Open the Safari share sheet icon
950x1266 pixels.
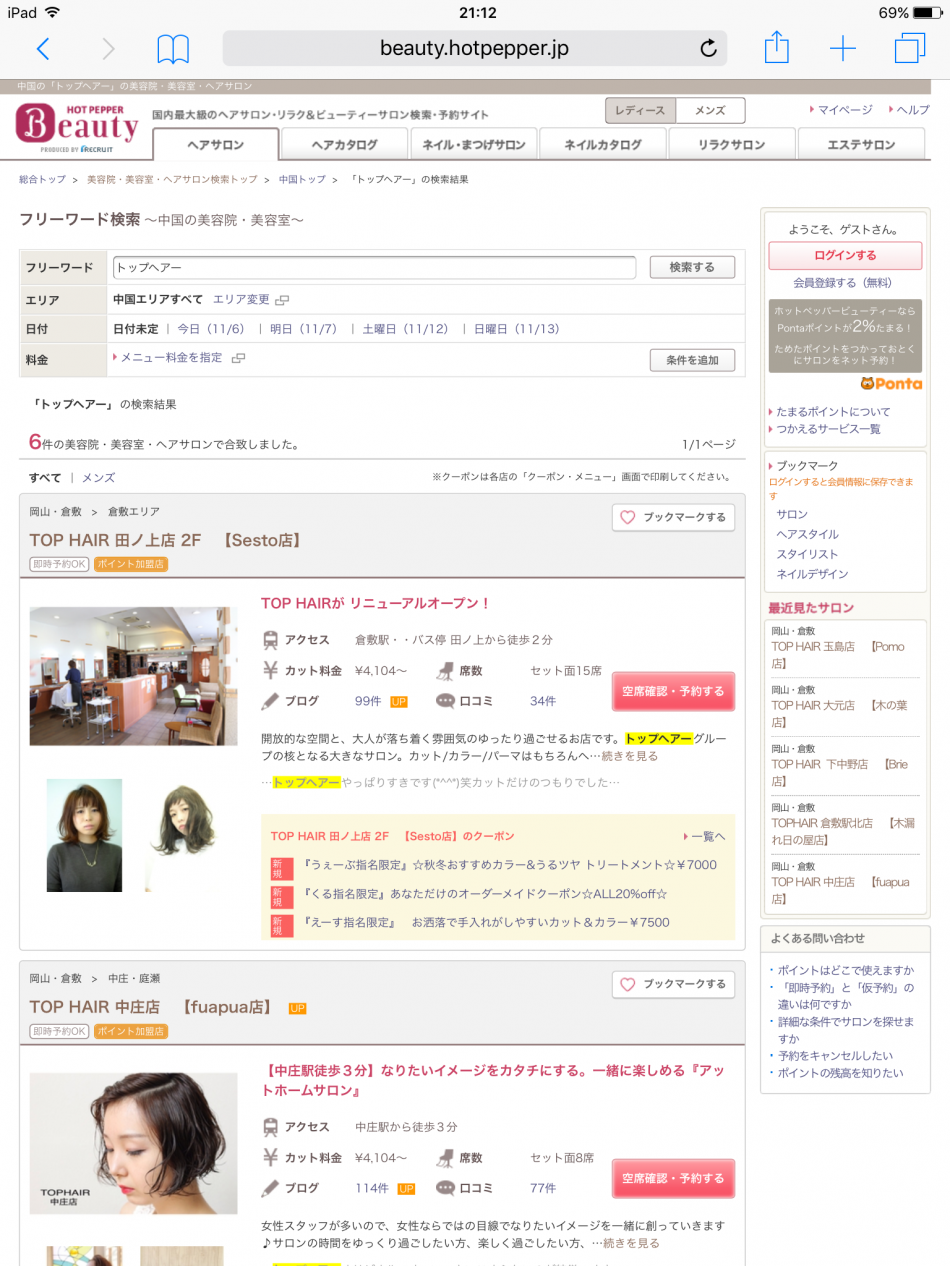click(777, 46)
